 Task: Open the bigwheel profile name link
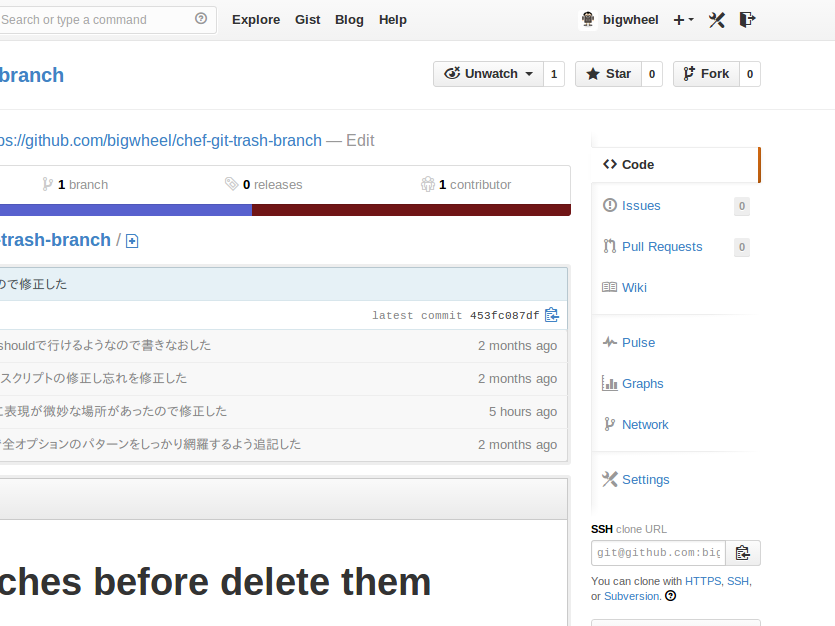tap(631, 20)
